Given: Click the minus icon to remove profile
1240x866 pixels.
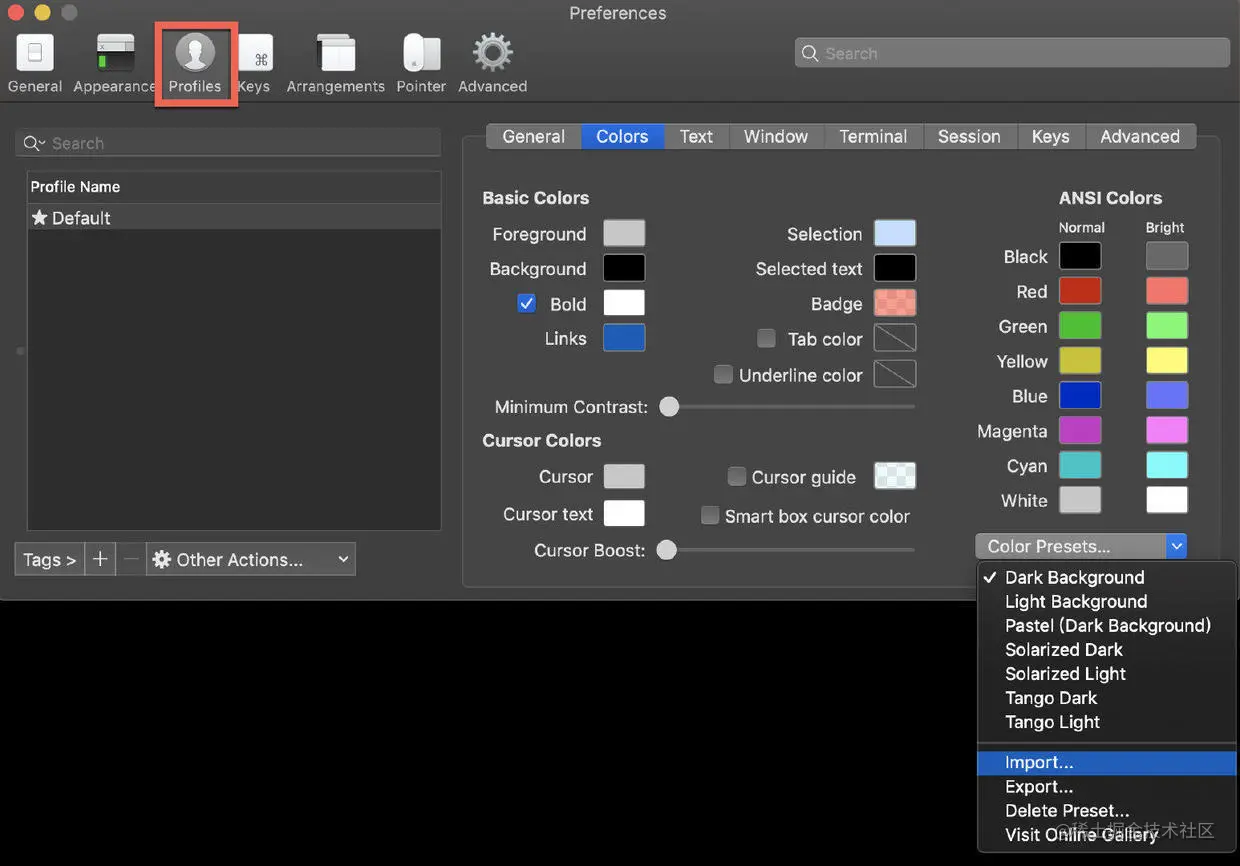Looking at the screenshot, I should click(131, 559).
